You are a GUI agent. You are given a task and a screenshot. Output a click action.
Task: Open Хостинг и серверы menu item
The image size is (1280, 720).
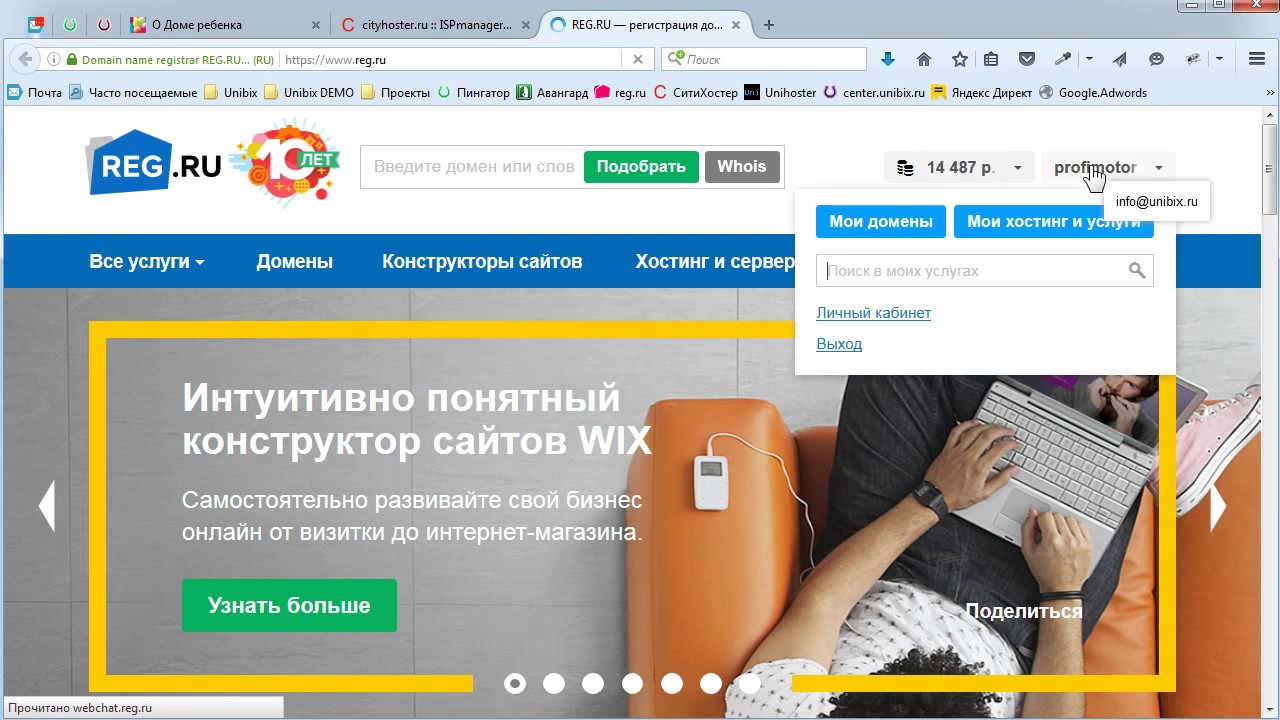[715, 261]
